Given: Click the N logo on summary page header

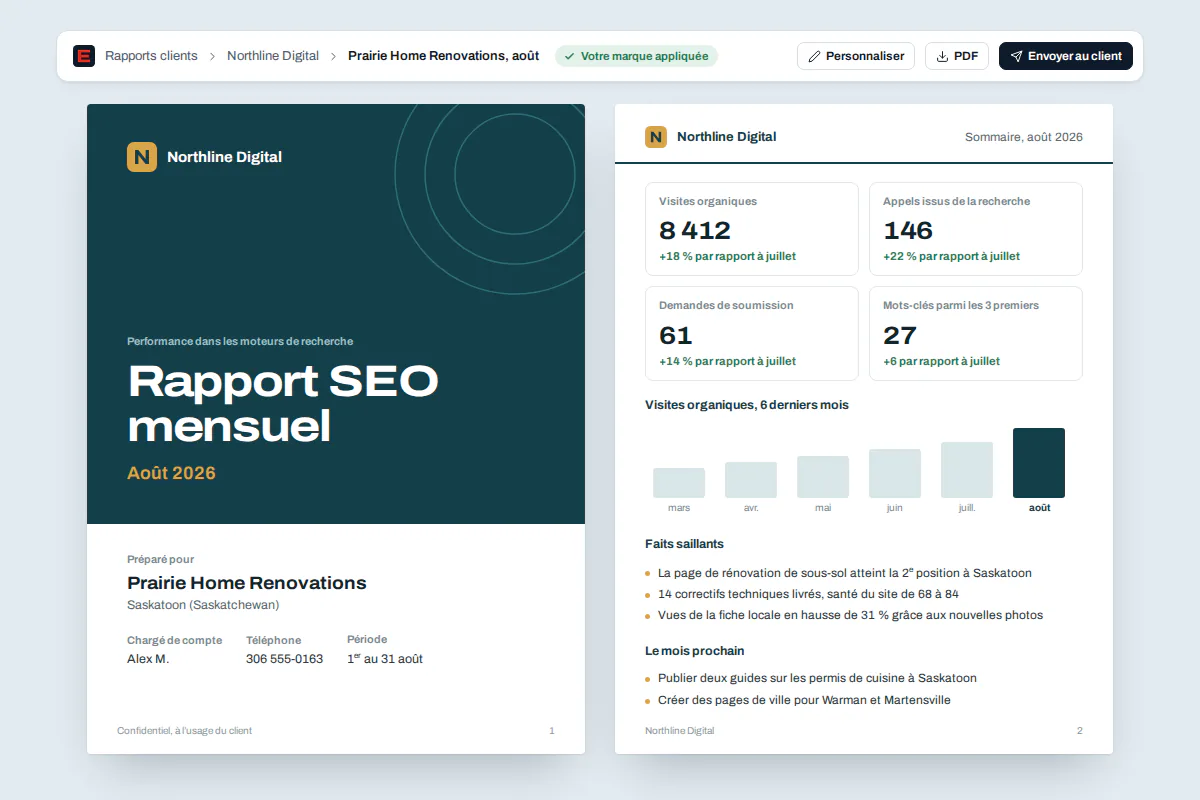Looking at the screenshot, I should [656, 137].
